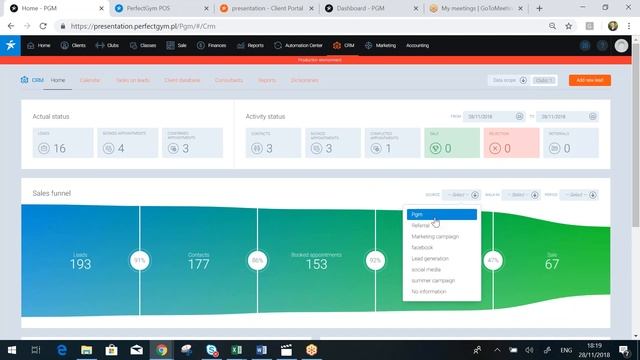Open the rightmost sales funnel Select dropdown
Screen dimensions: 640x360
580,195
